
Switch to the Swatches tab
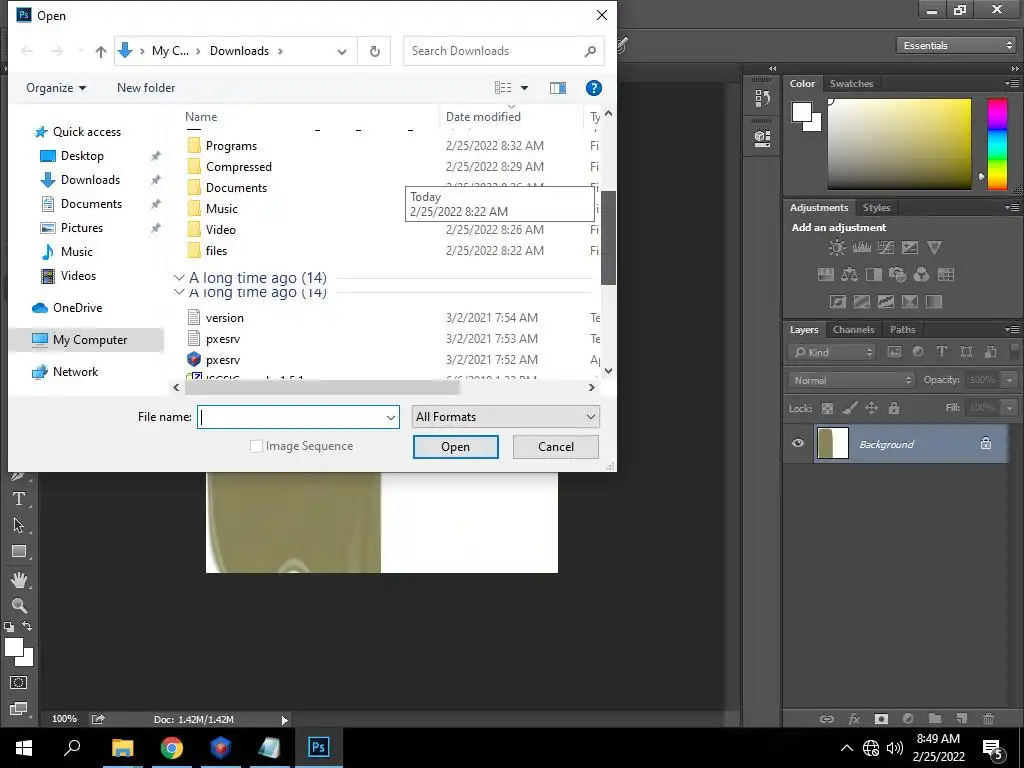(x=851, y=84)
